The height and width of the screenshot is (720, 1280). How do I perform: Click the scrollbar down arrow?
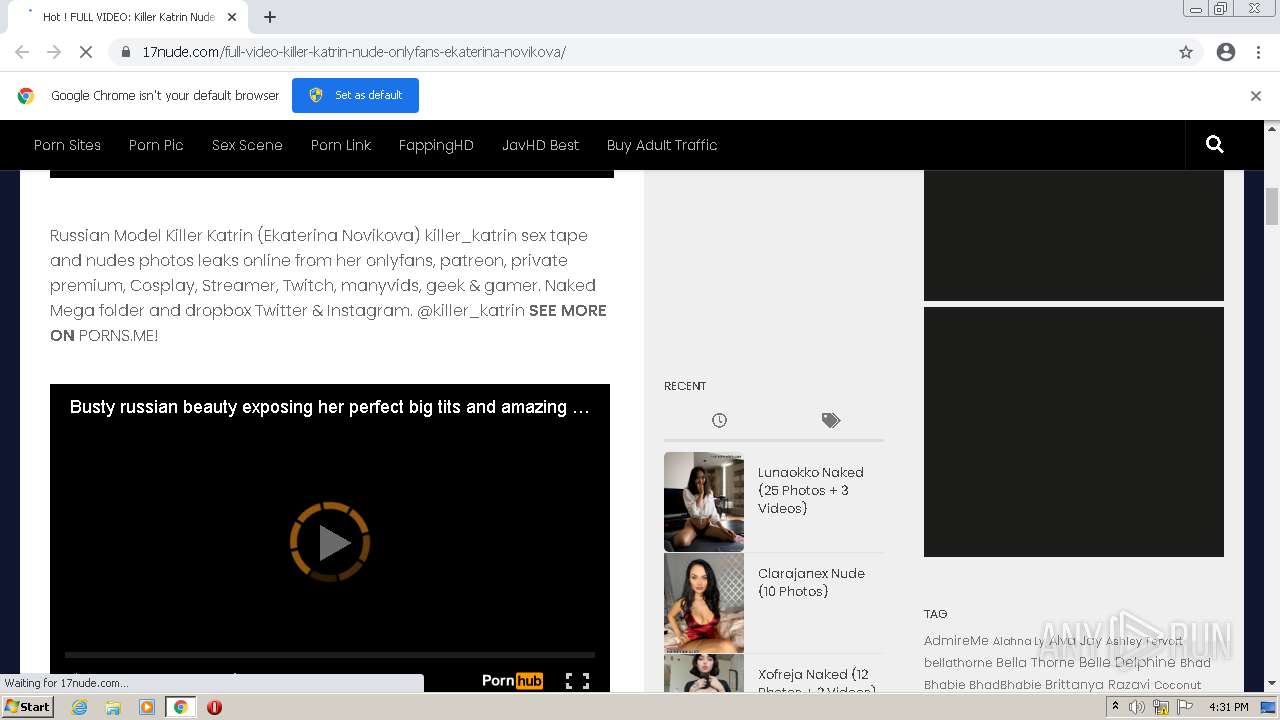(x=1272, y=684)
